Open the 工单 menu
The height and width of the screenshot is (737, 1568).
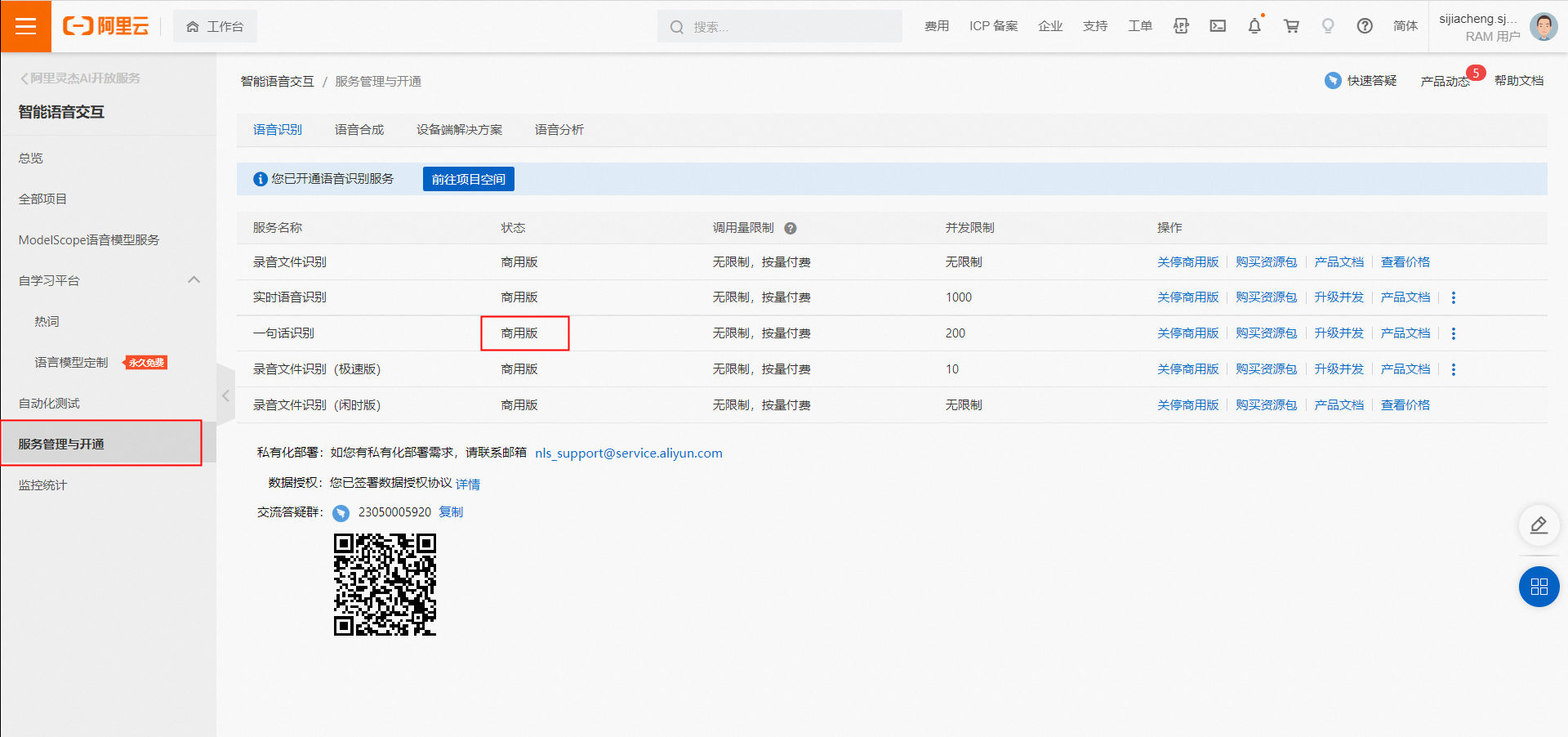(1140, 26)
